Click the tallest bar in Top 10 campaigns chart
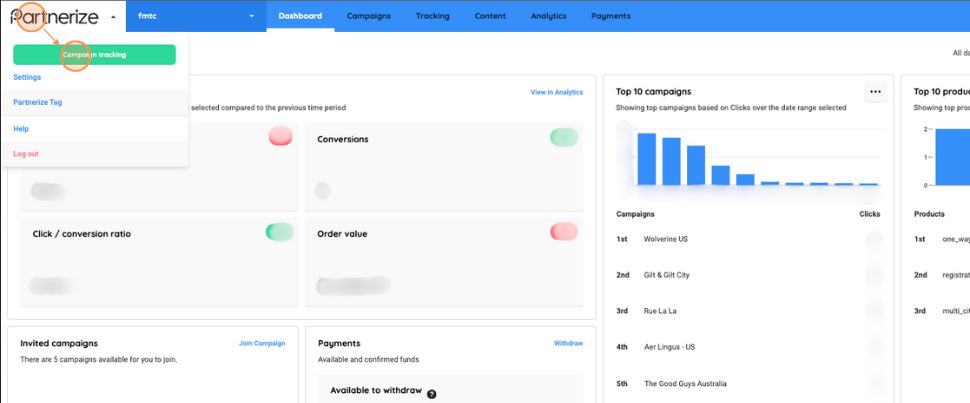970x403 pixels. (x=646, y=158)
